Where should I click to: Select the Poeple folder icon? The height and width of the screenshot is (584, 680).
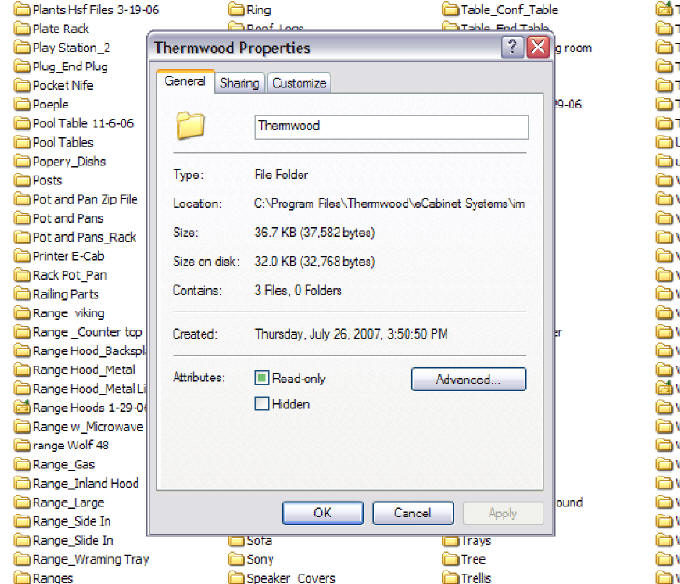point(22,104)
